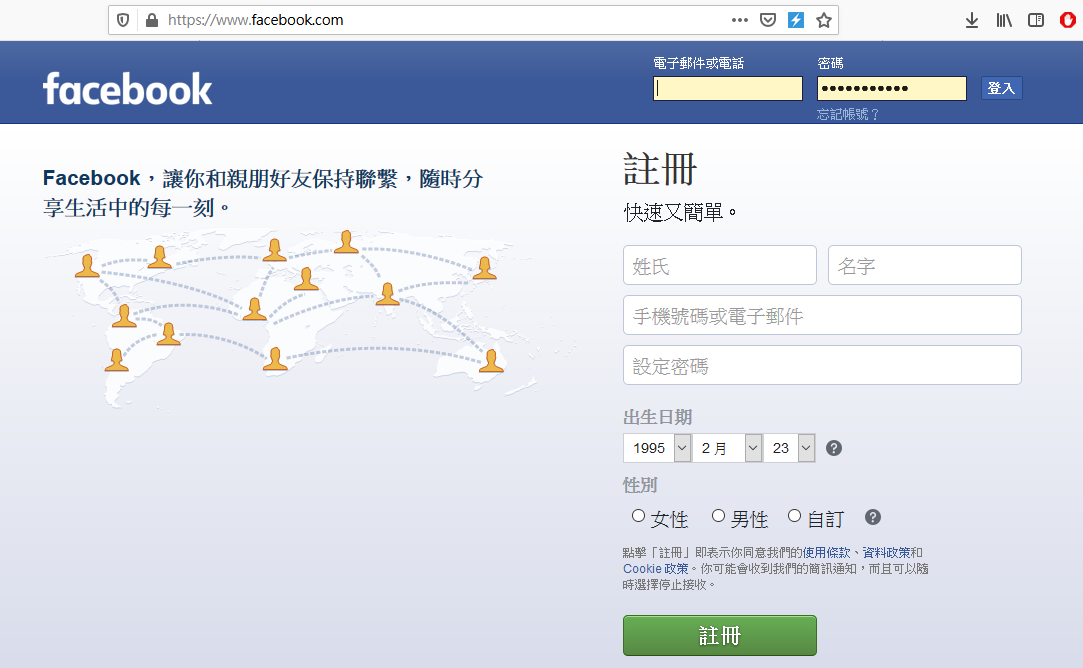Viewport: 1083px width, 668px height.
Task: Click the facebook logo
Action: pos(128,89)
